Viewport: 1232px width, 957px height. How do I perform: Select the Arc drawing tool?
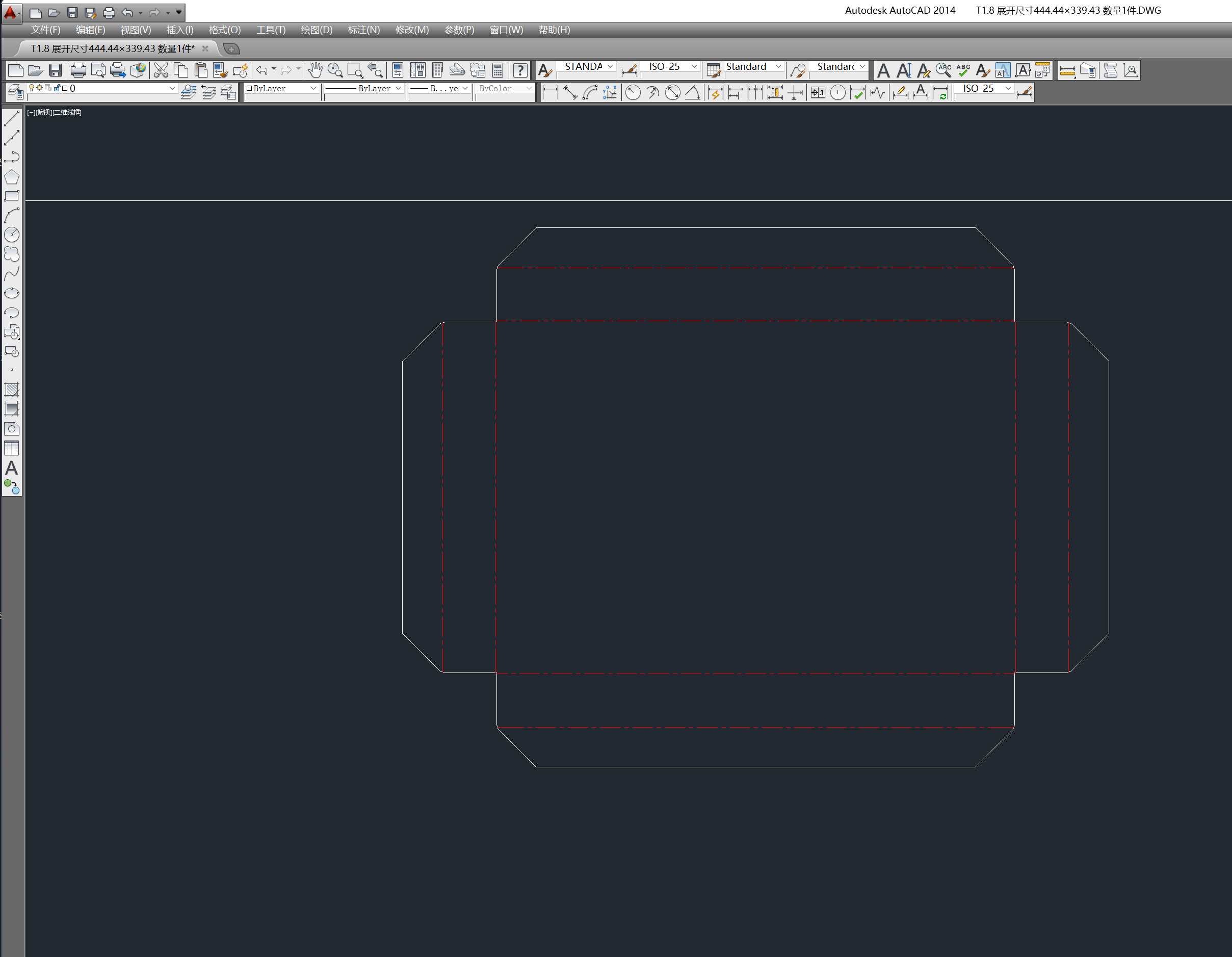11,215
